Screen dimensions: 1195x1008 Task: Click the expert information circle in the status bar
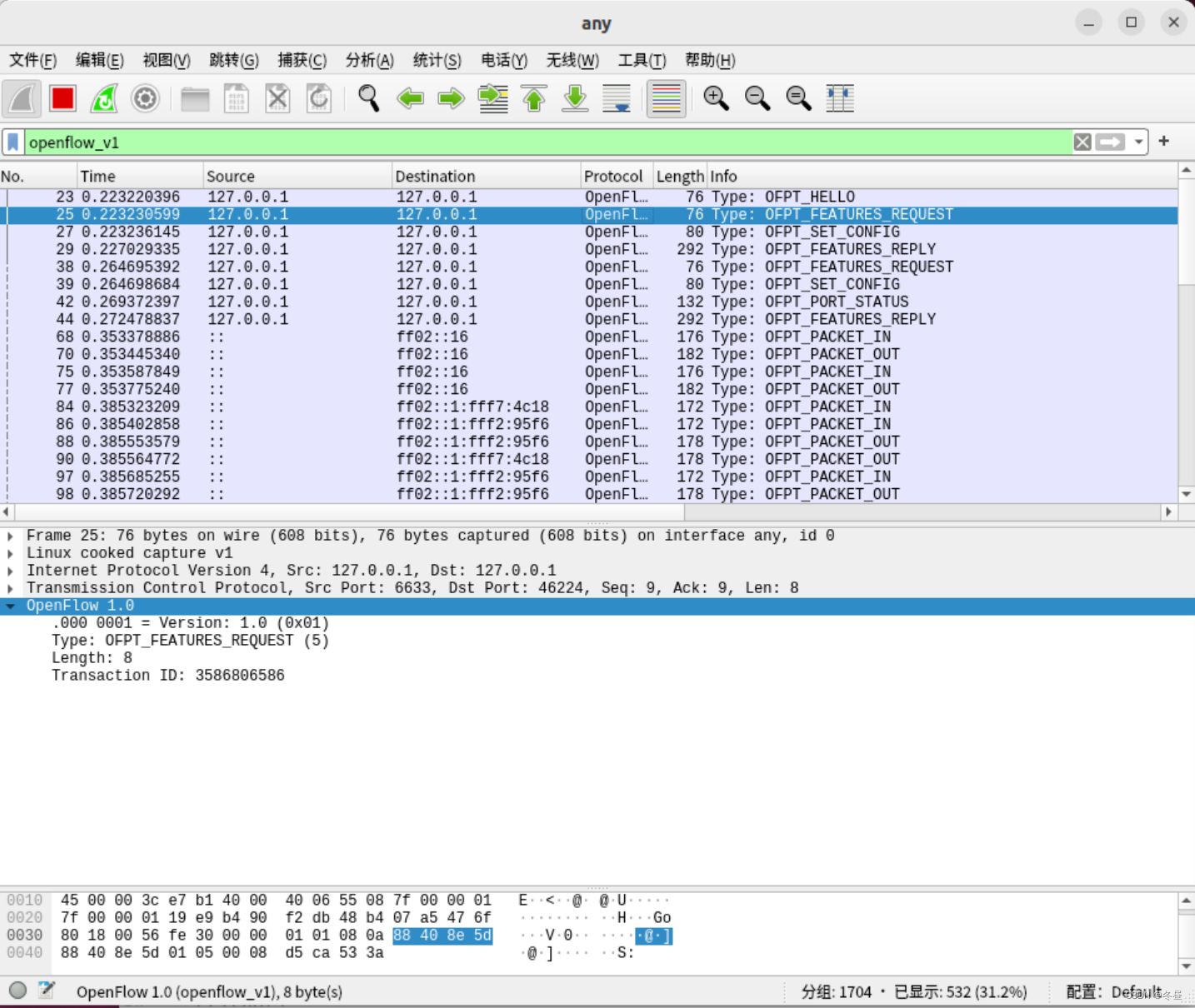[17, 991]
